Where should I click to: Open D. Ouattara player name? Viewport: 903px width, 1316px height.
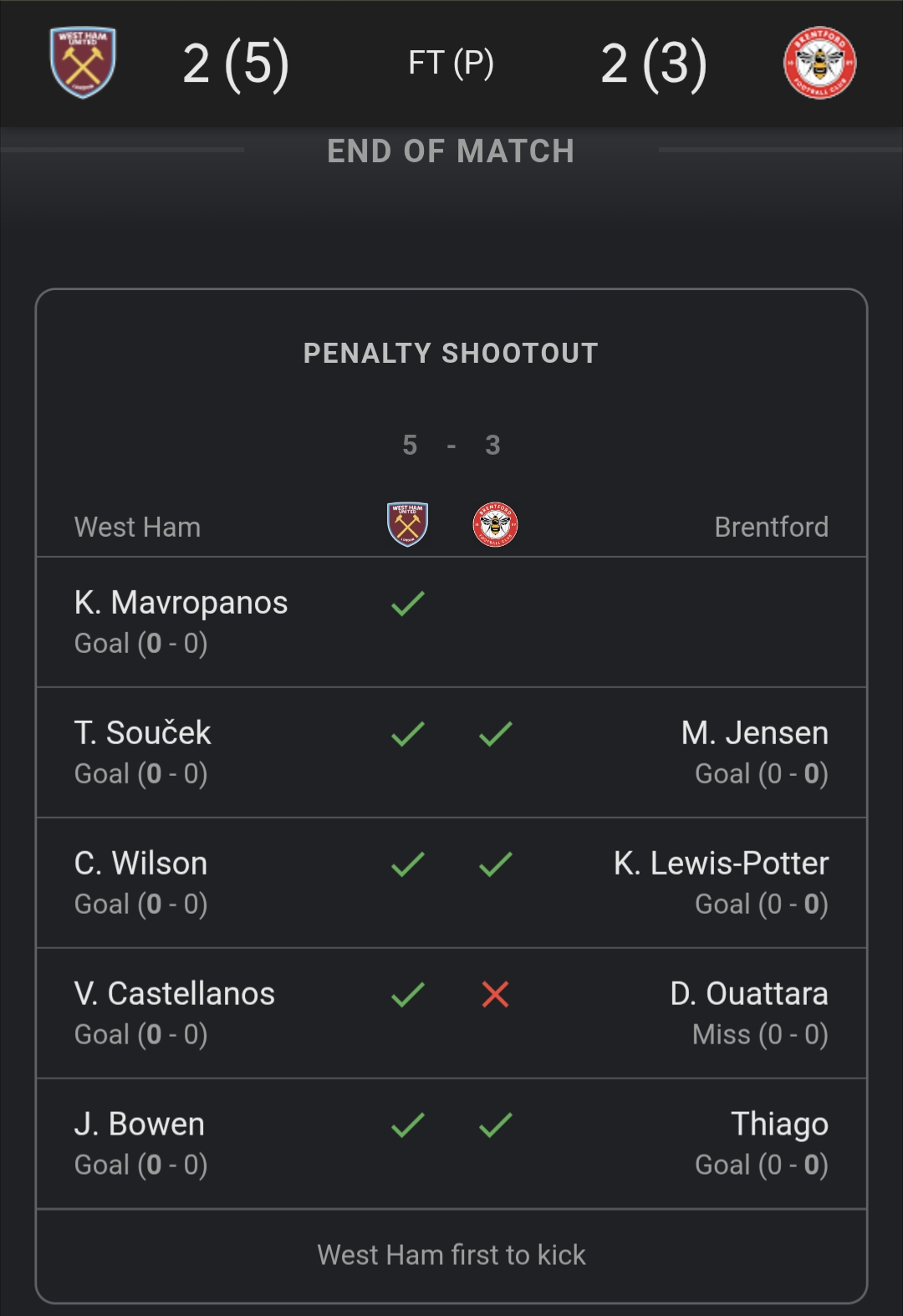(x=748, y=994)
